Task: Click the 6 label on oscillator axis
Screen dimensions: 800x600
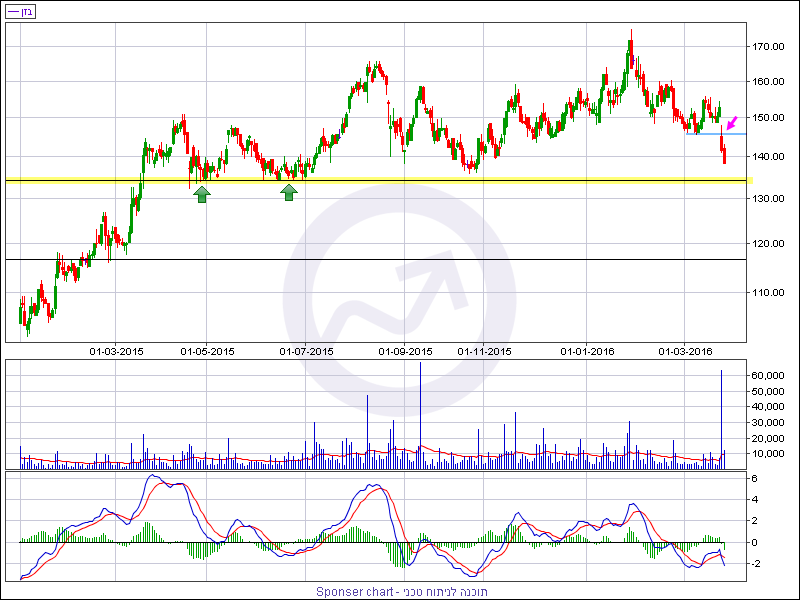Action: point(756,479)
